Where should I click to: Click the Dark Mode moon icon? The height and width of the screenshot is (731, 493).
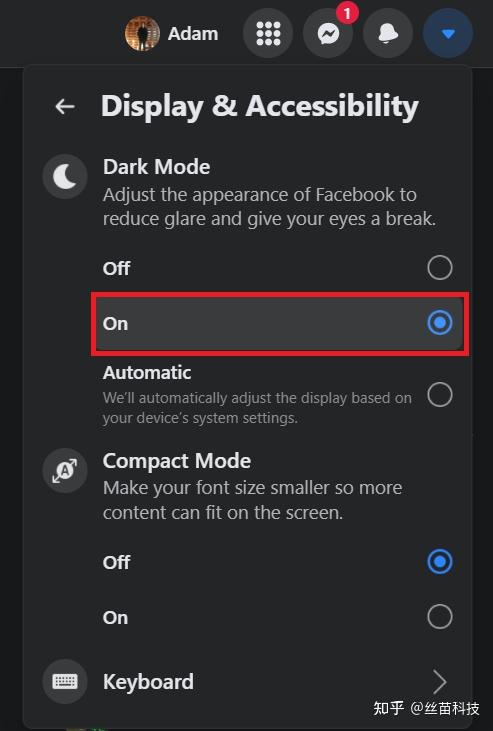coord(65,177)
